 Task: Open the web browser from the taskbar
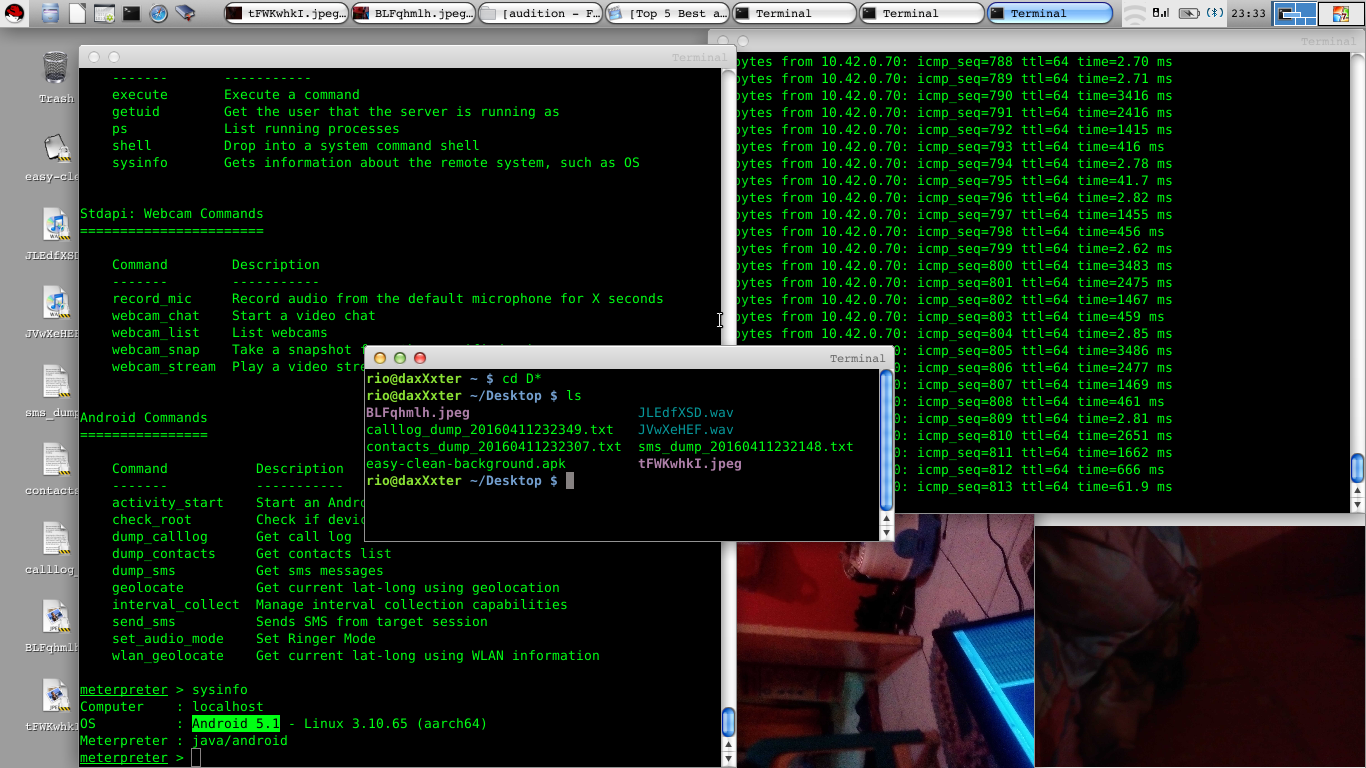[x=156, y=12]
